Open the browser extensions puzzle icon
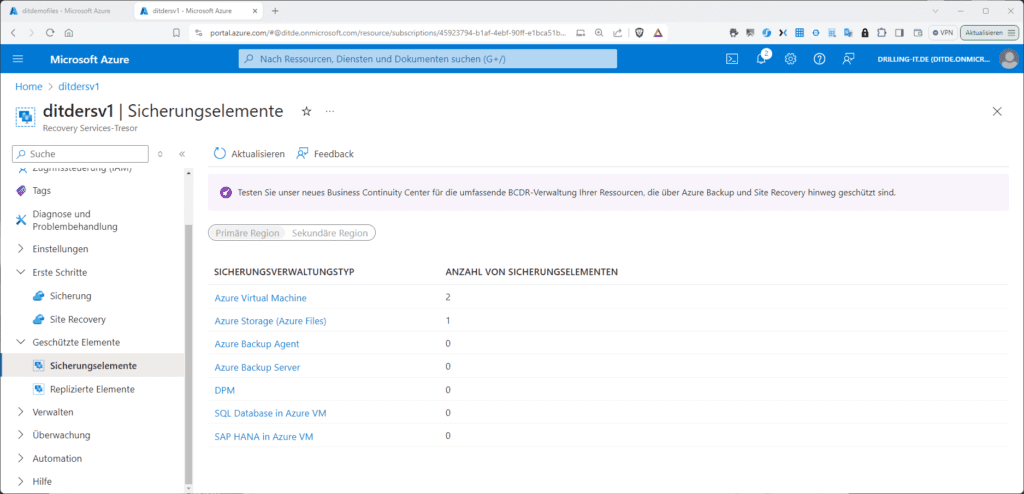Screen dimensions: 1024x494 pos(882,33)
